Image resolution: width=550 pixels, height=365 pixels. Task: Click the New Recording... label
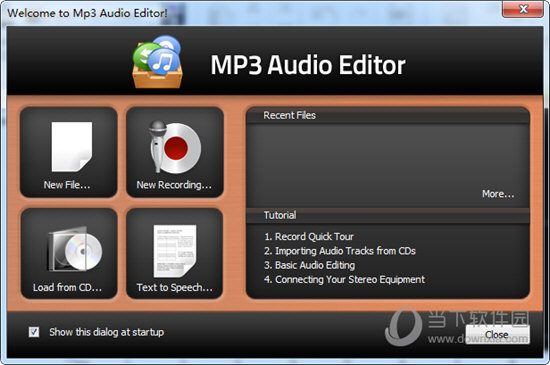pyautogui.click(x=174, y=185)
